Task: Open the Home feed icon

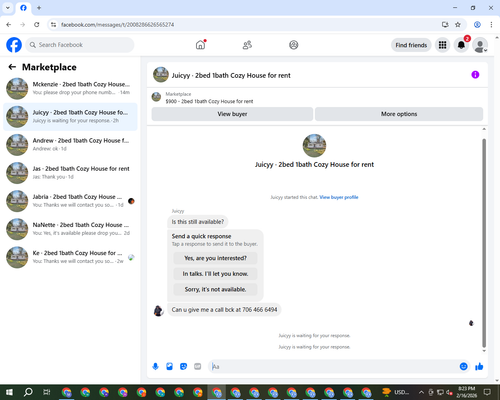Action: [200, 45]
